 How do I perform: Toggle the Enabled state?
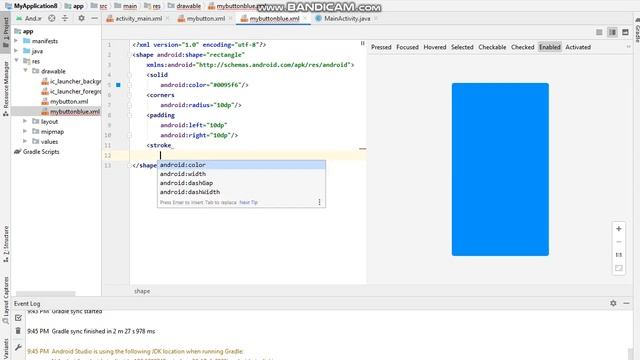point(550,47)
